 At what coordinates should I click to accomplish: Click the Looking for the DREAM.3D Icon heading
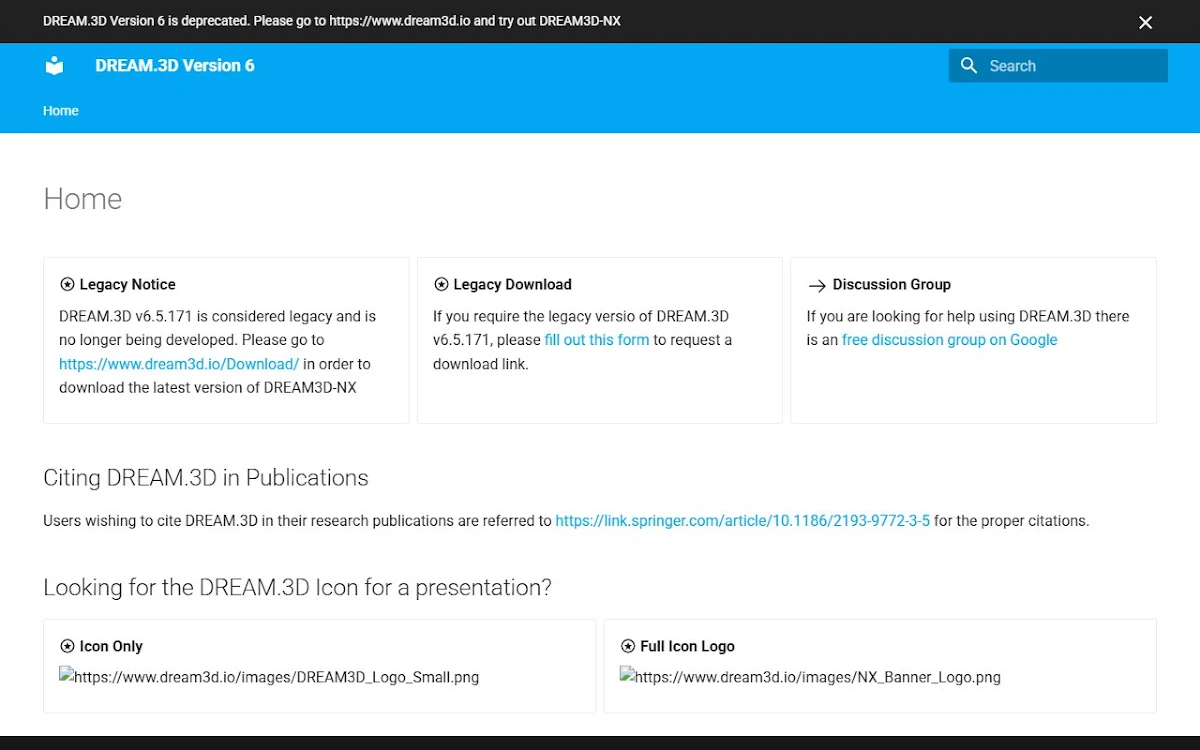point(297,587)
